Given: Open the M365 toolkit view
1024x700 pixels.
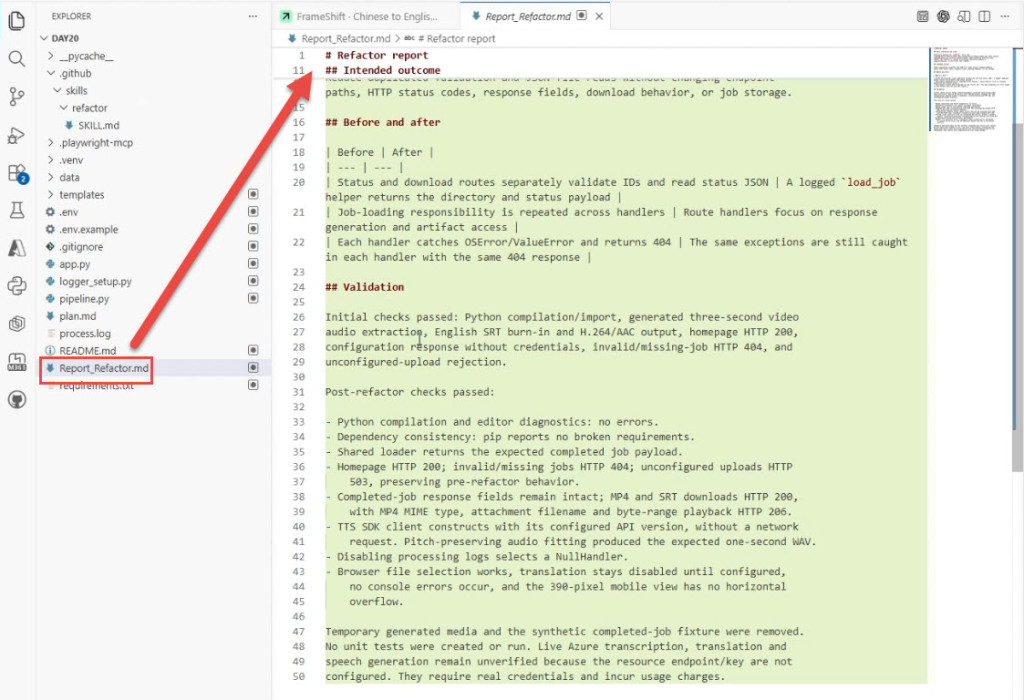Looking at the screenshot, I should pos(17,362).
